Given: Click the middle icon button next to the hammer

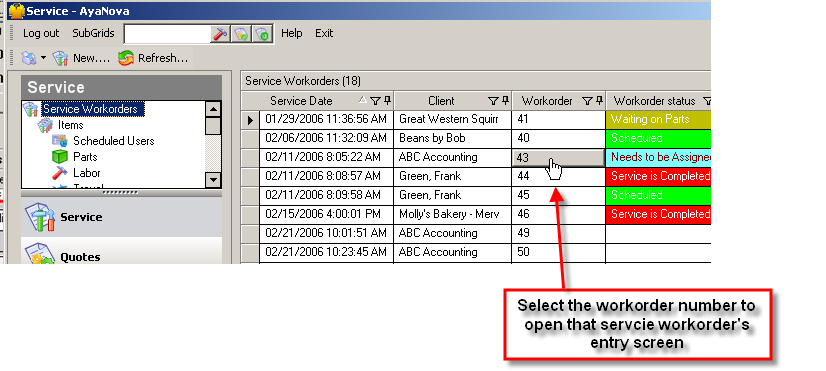Looking at the screenshot, I should [x=241, y=34].
